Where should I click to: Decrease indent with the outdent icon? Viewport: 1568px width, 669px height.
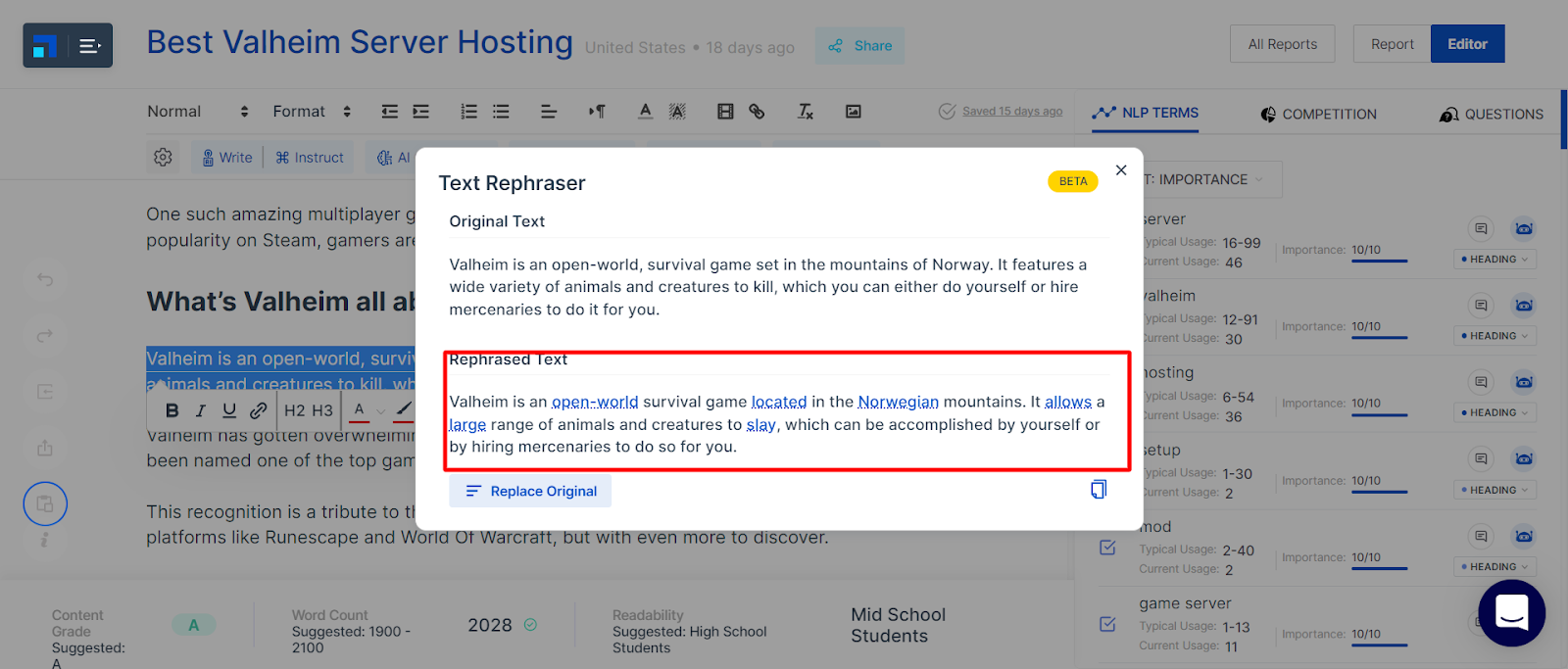click(x=390, y=112)
